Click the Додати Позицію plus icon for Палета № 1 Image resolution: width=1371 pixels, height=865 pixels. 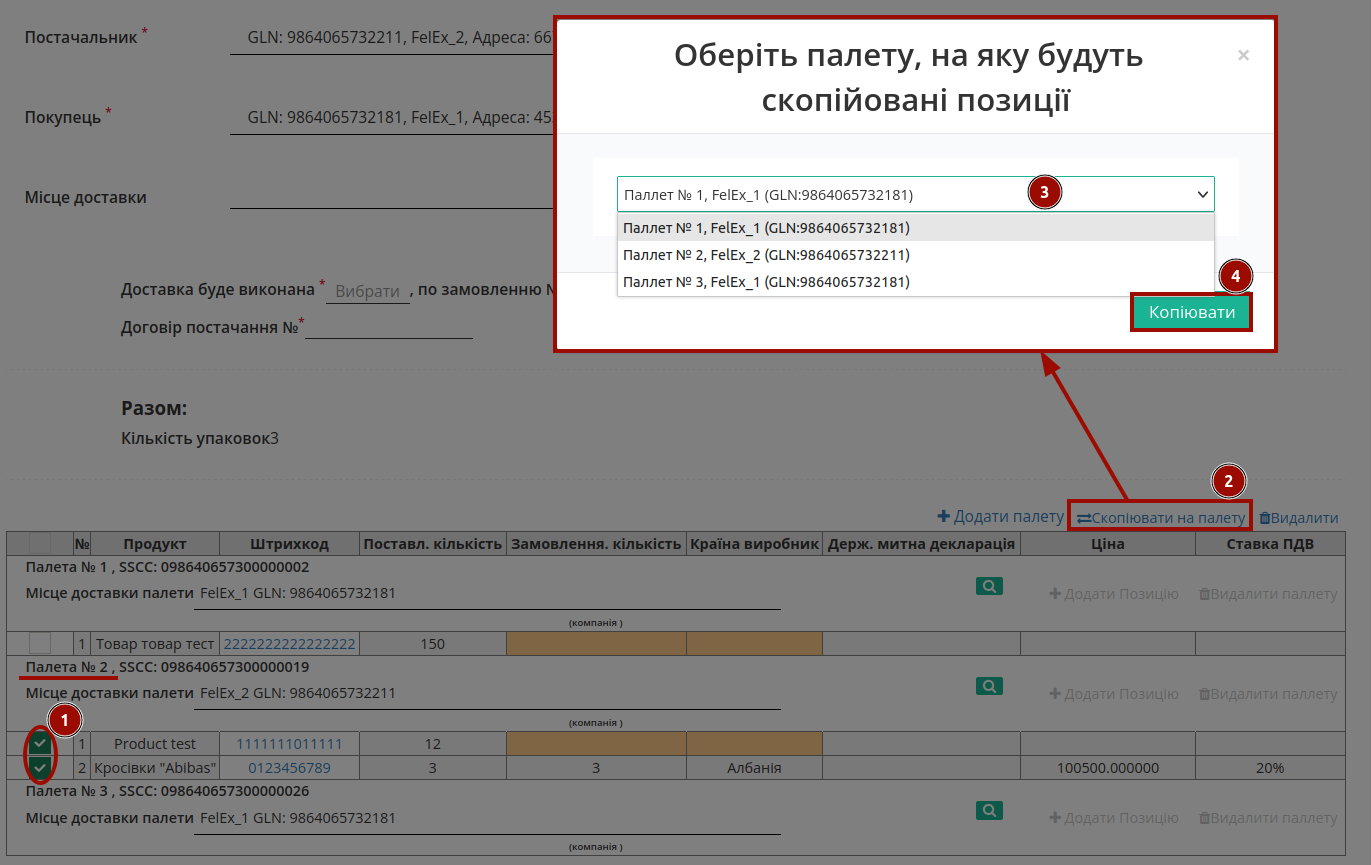(x=1055, y=594)
